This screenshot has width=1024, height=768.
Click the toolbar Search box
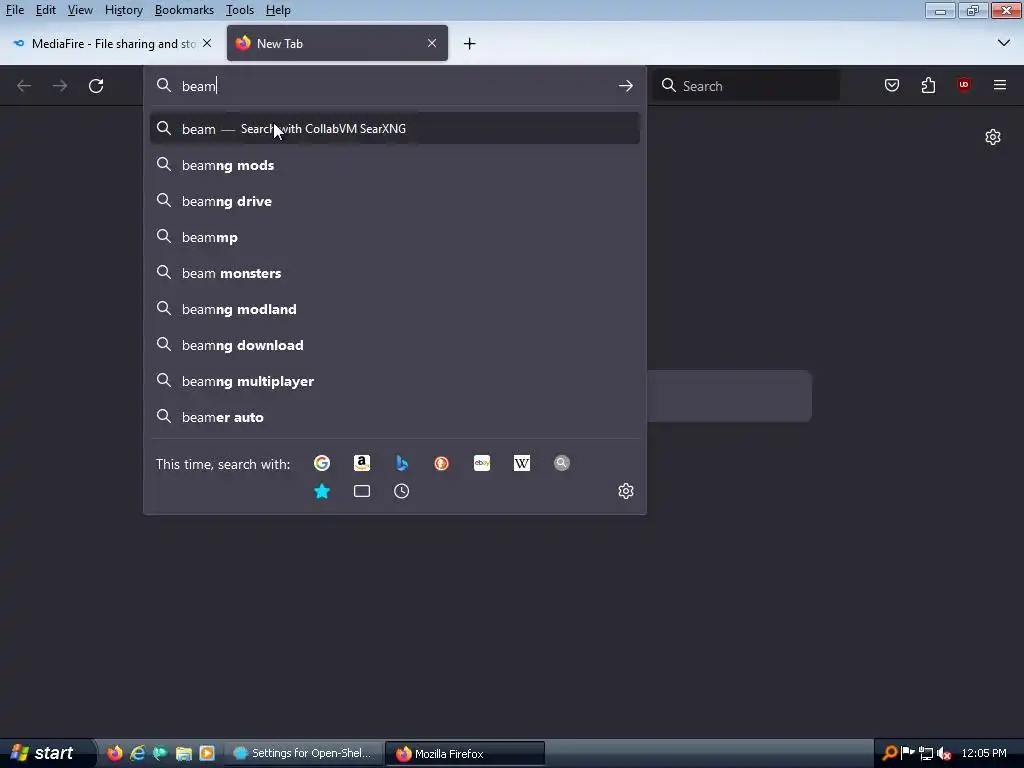point(746,86)
